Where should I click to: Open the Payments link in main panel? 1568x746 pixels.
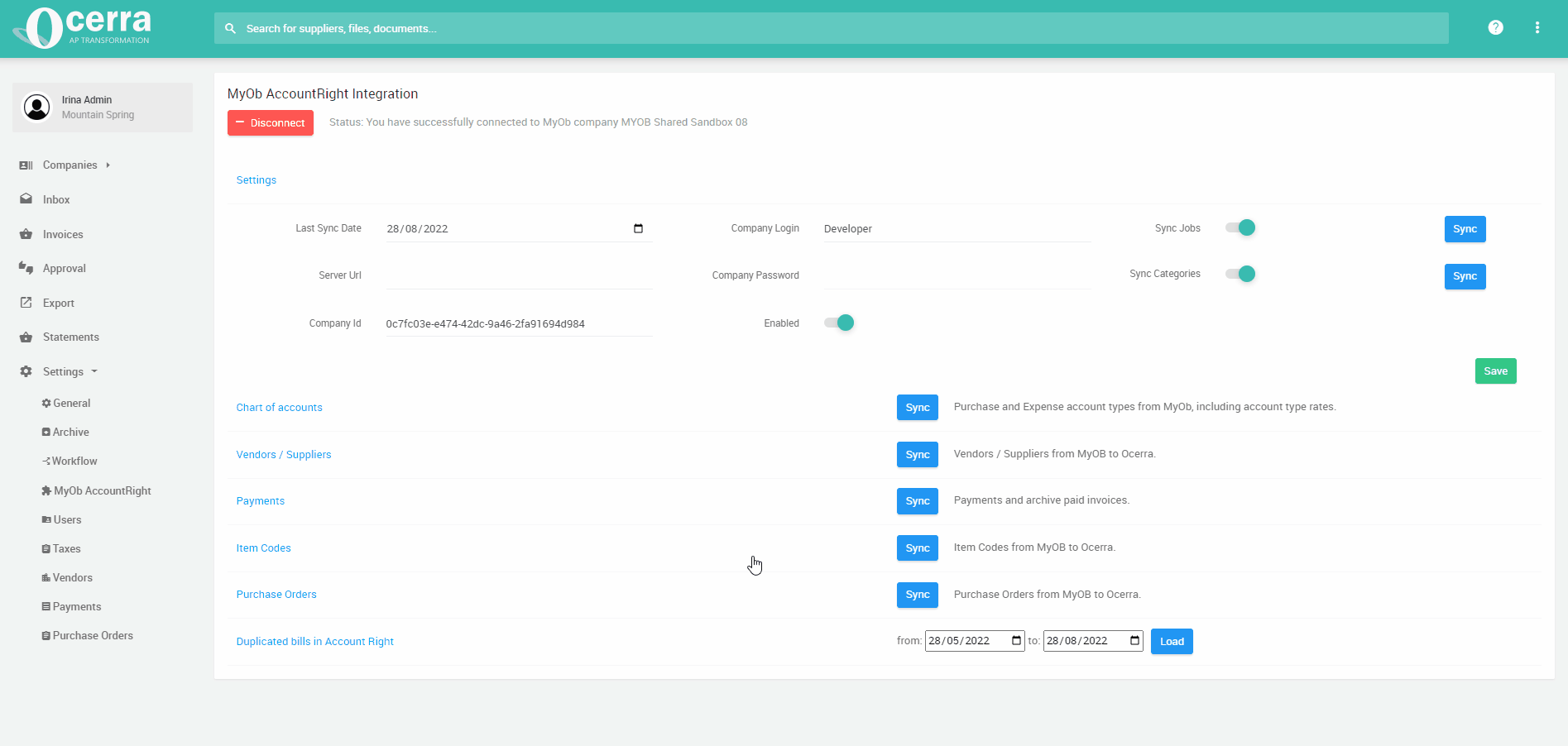(x=260, y=500)
